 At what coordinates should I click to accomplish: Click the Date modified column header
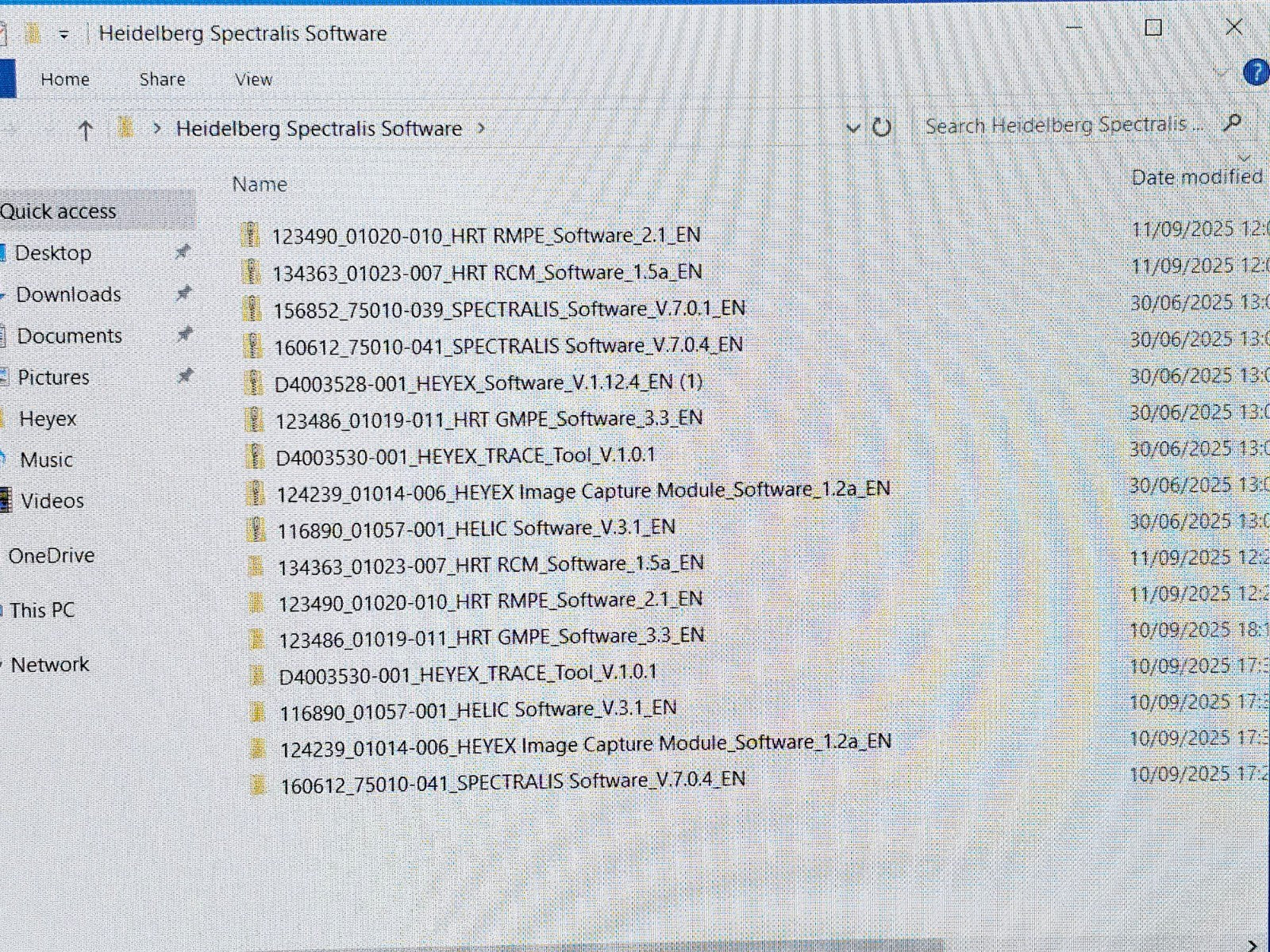click(x=1195, y=176)
